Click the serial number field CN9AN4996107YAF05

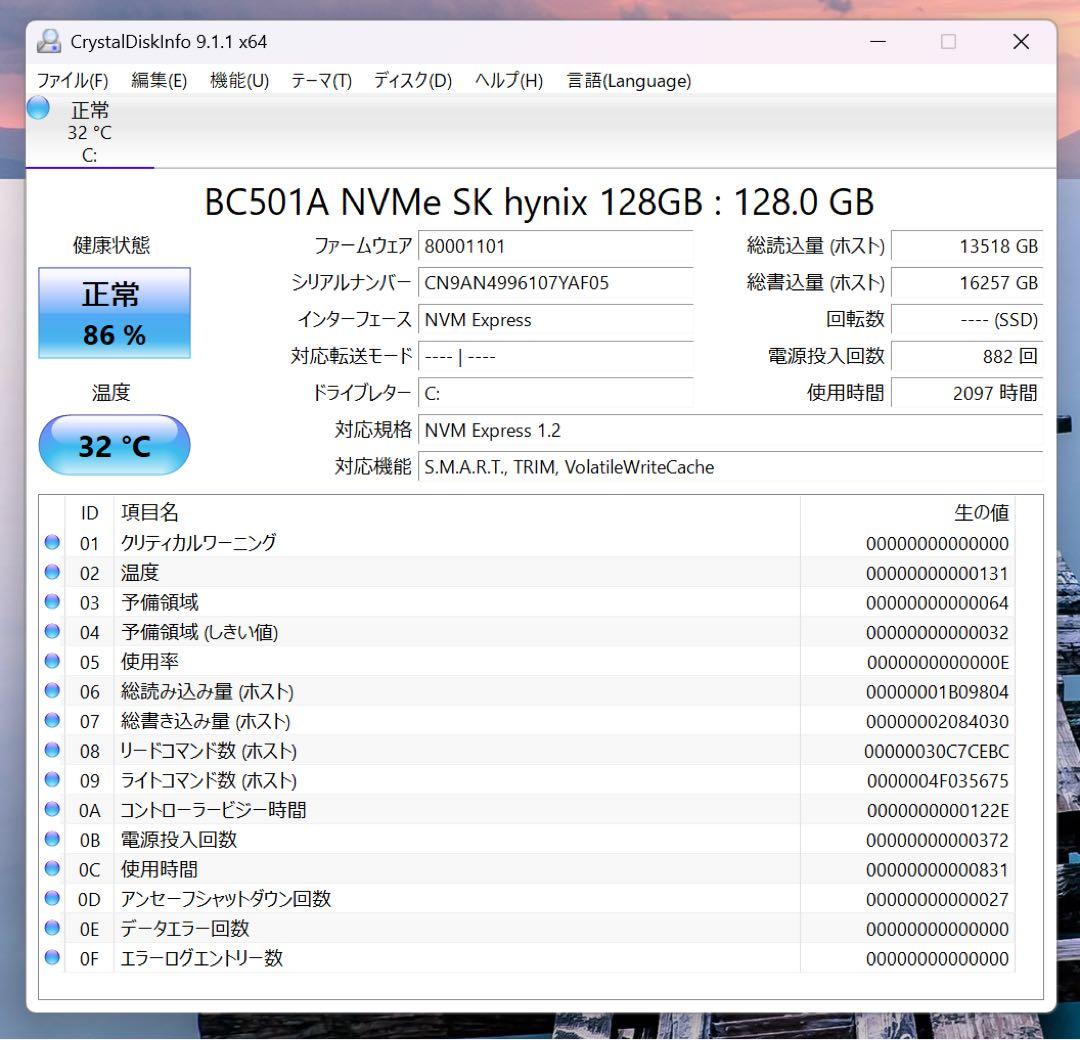(x=555, y=282)
